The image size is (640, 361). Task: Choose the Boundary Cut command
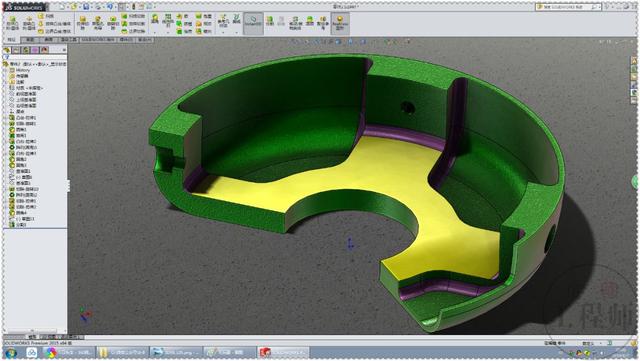tap(133, 31)
